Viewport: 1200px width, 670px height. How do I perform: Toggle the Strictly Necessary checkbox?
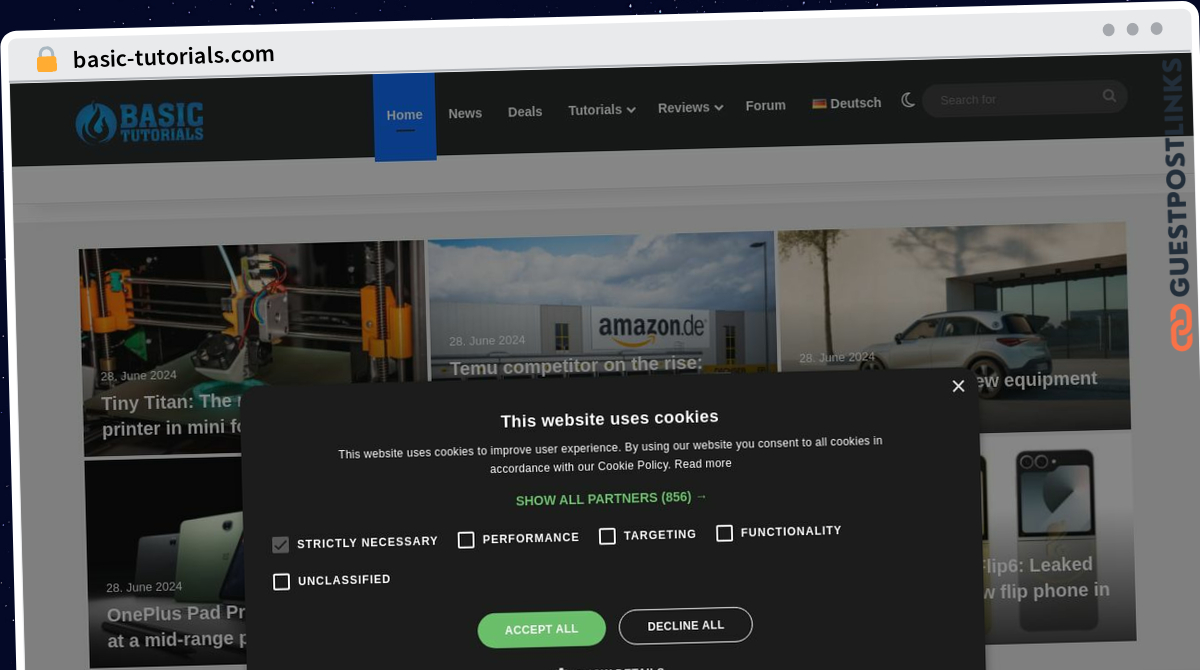[280, 545]
